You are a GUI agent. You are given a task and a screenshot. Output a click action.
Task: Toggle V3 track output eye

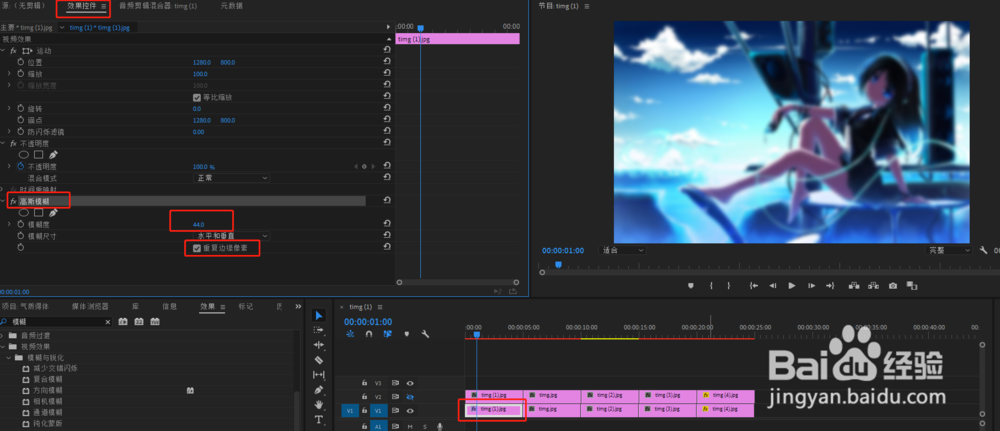[x=410, y=383]
